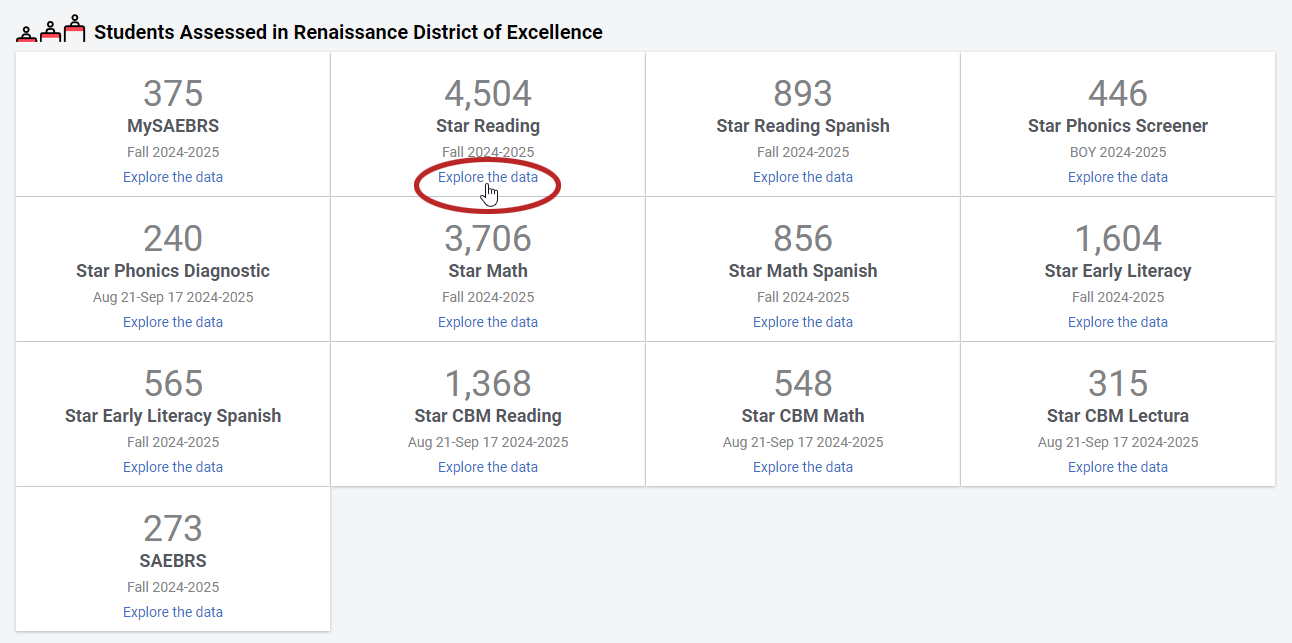Click the date range under Star CBM Math

point(803,442)
